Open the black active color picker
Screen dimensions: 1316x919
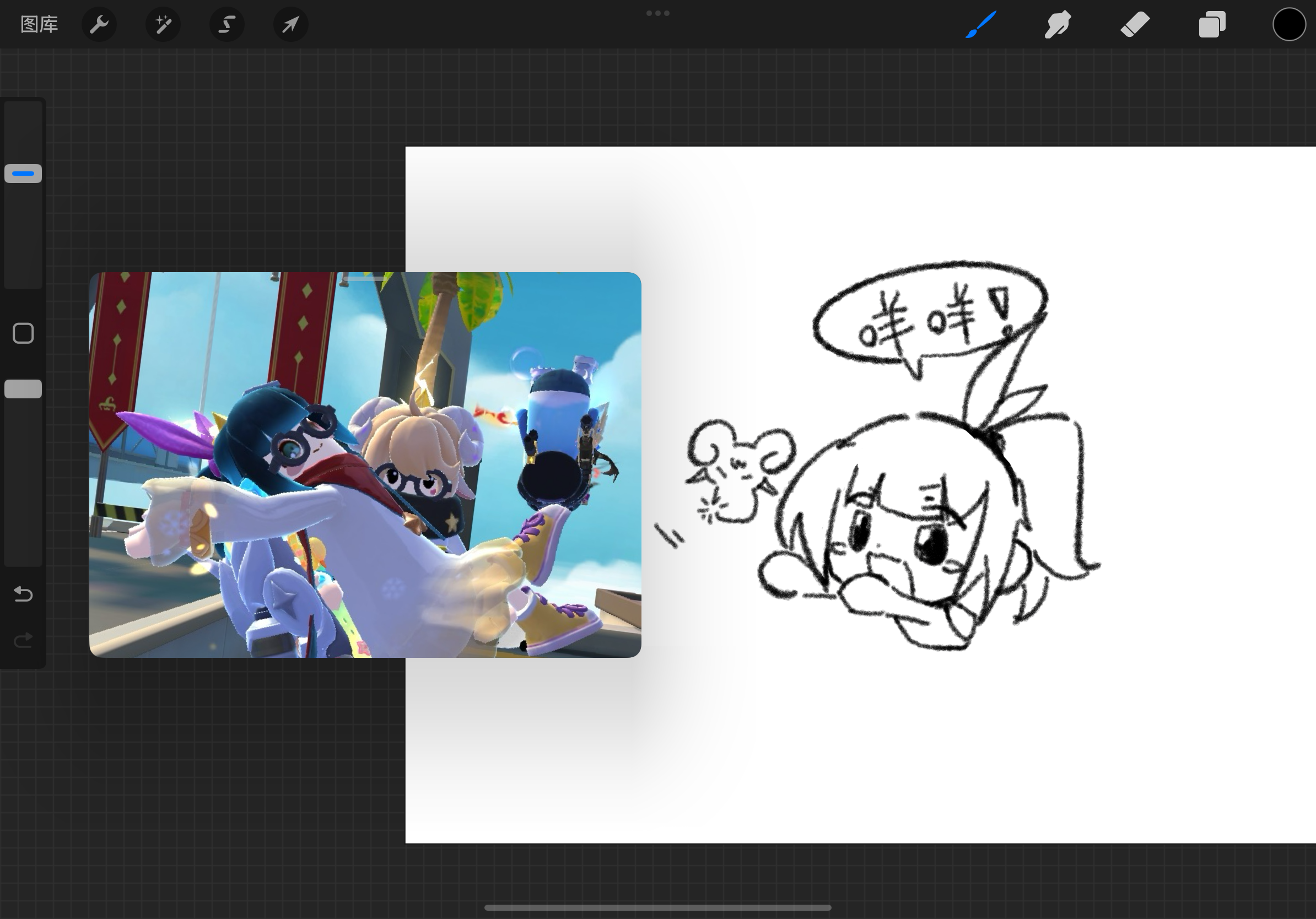1289,25
